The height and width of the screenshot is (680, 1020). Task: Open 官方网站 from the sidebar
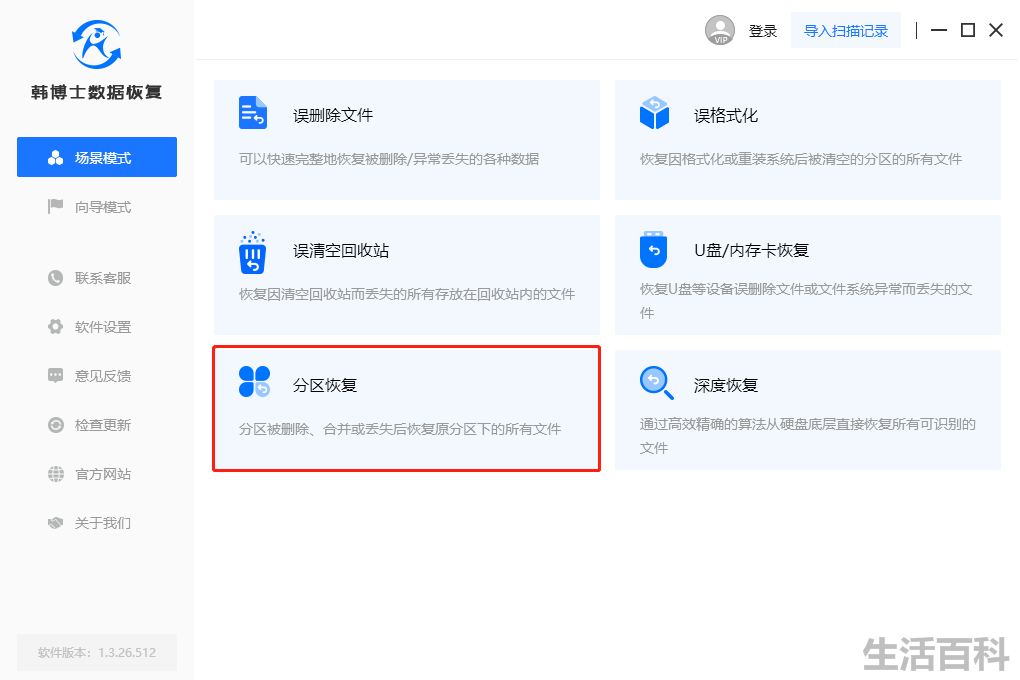[x=103, y=474]
